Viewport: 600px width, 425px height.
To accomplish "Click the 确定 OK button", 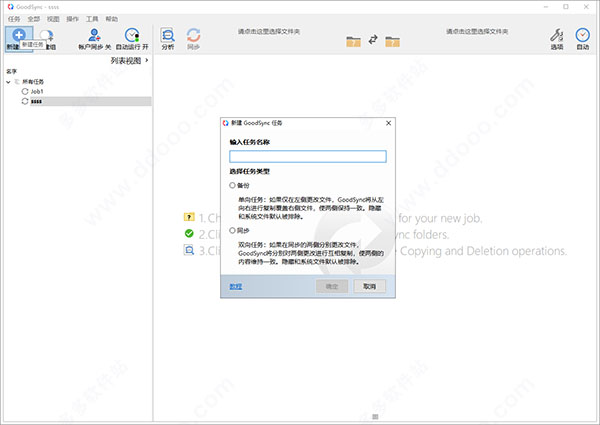I will click(x=332, y=286).
